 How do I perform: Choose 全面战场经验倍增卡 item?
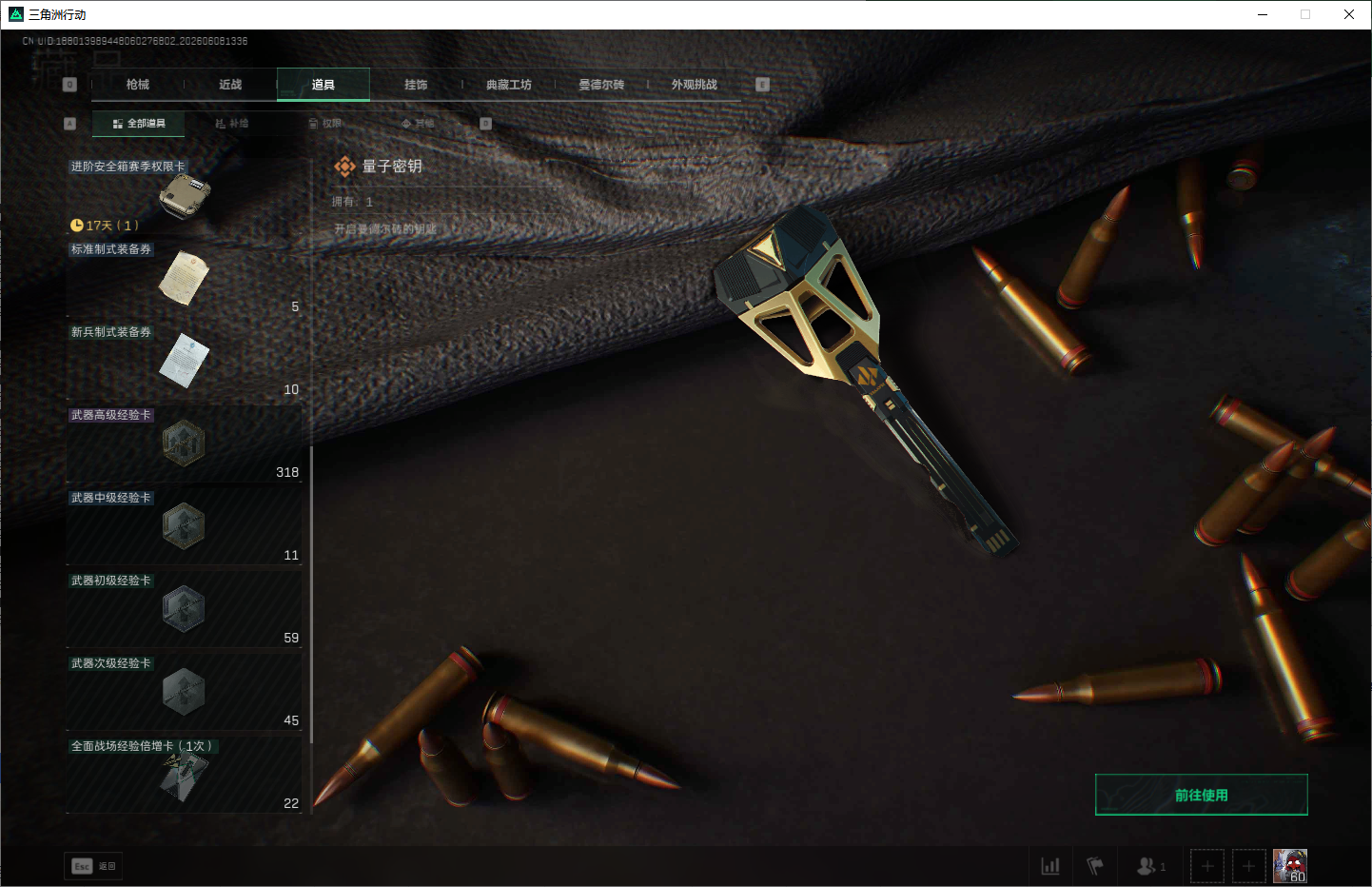pos(185,775)
